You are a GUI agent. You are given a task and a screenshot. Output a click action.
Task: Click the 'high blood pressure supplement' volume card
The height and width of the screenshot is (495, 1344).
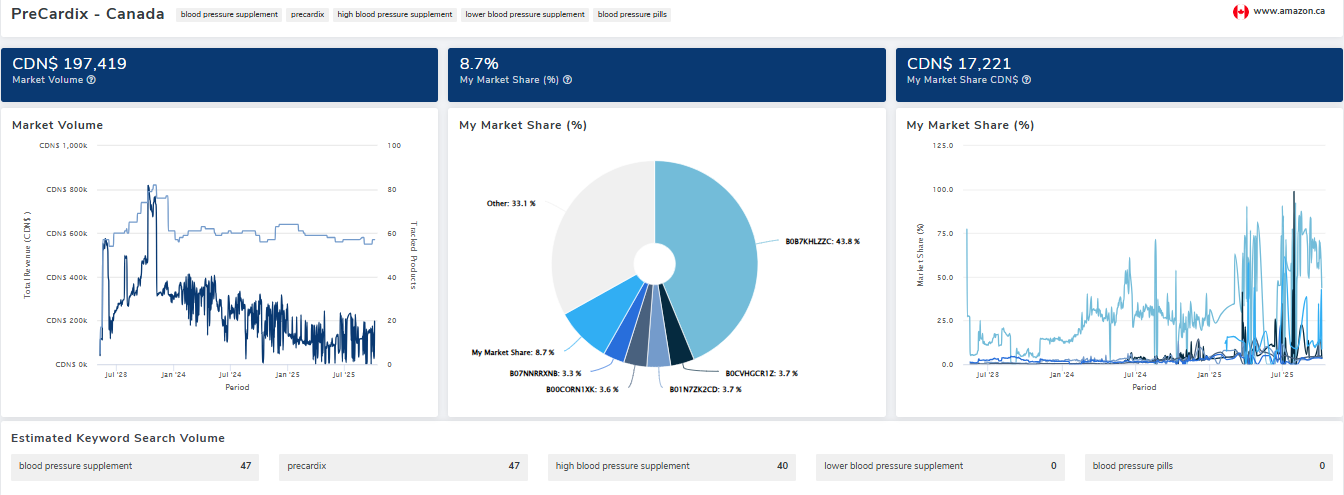[x=671, y=466]
